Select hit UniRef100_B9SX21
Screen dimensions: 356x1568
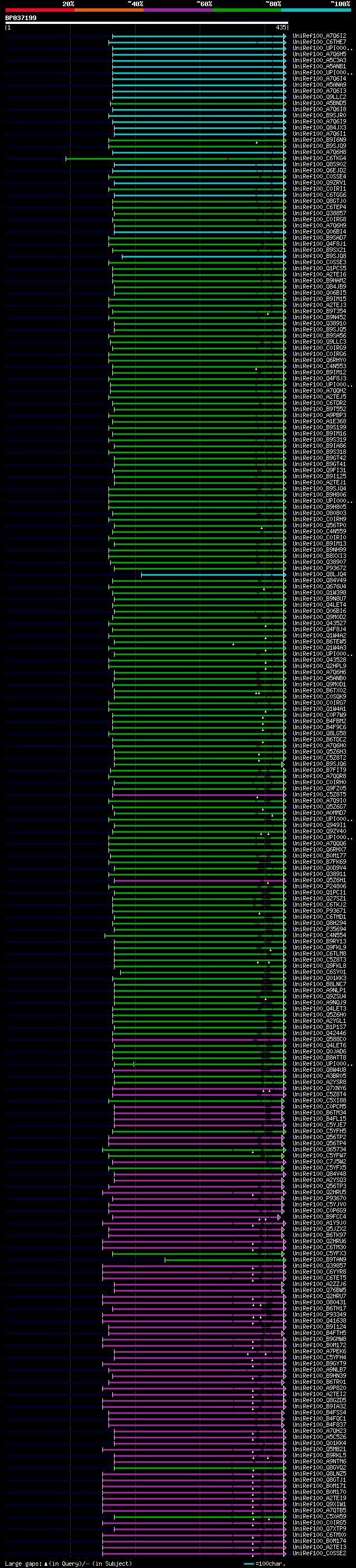(319, 250)
